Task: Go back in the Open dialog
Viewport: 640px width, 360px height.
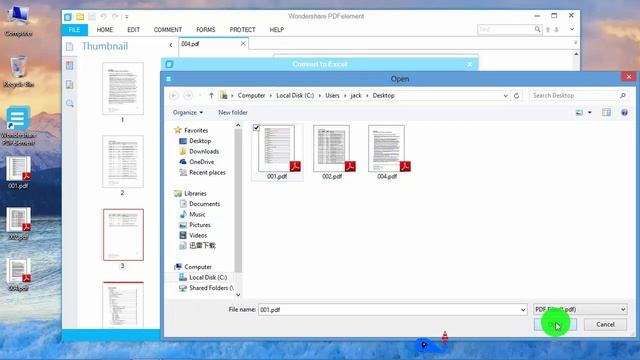Action: (x=173, y=96)
